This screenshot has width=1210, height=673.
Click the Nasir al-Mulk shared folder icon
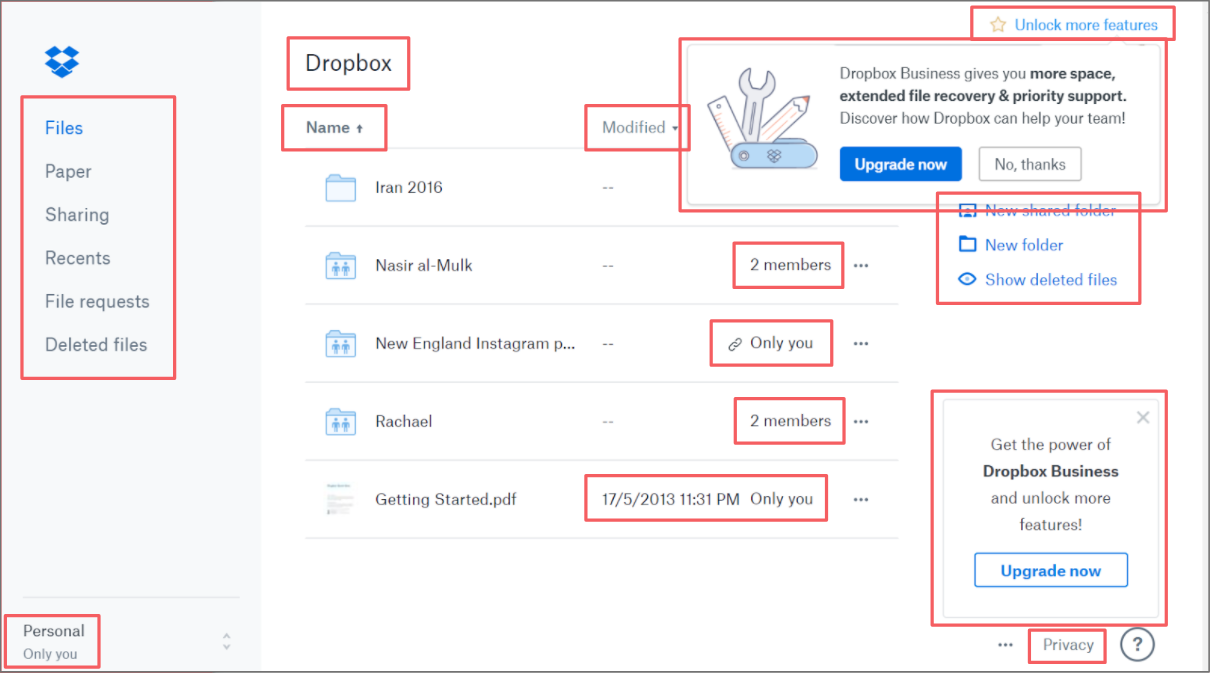341,266
